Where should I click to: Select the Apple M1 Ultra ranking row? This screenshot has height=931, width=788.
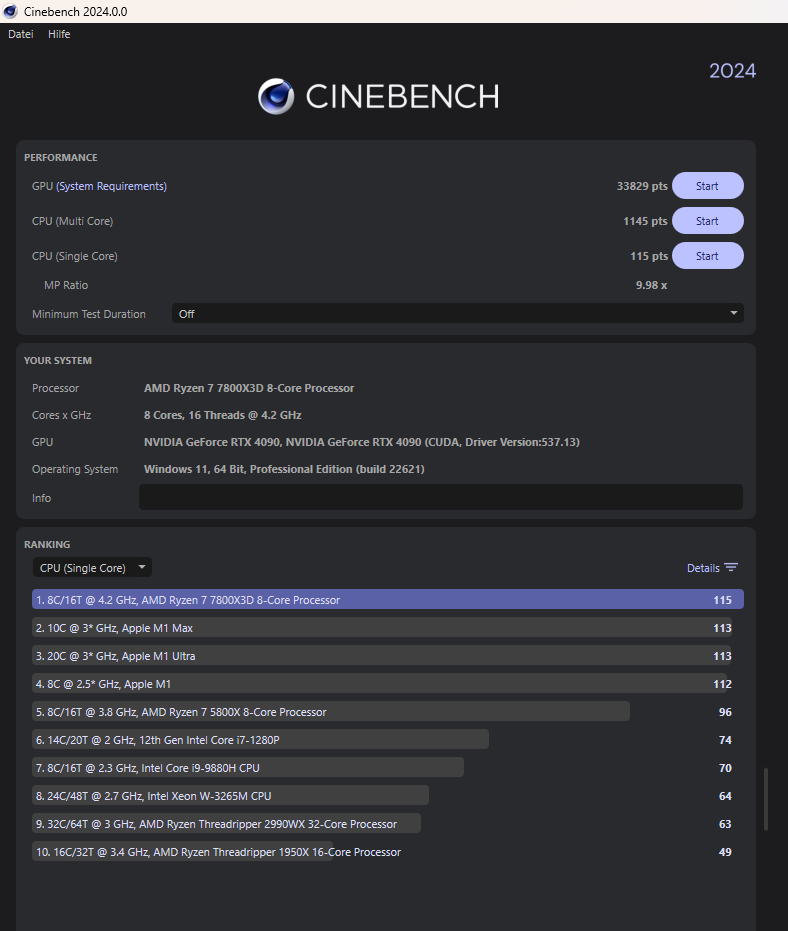tap(382, 656)
